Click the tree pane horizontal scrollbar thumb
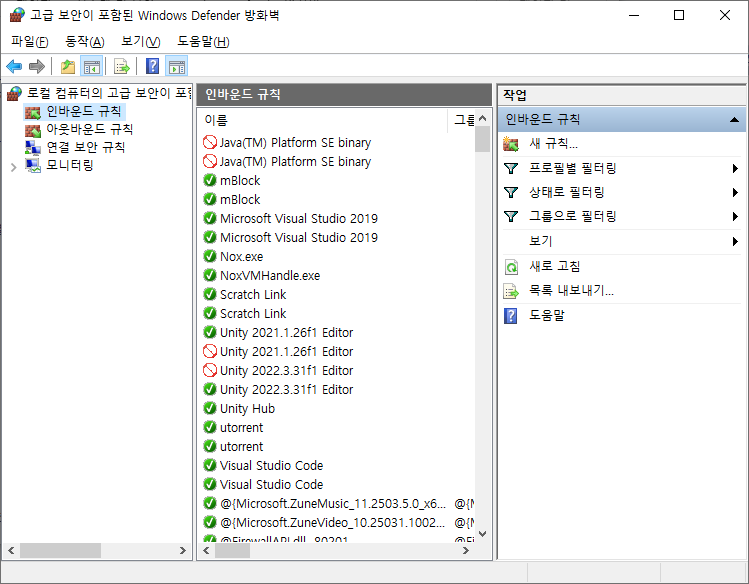The image size is (749, 584). 60,551
